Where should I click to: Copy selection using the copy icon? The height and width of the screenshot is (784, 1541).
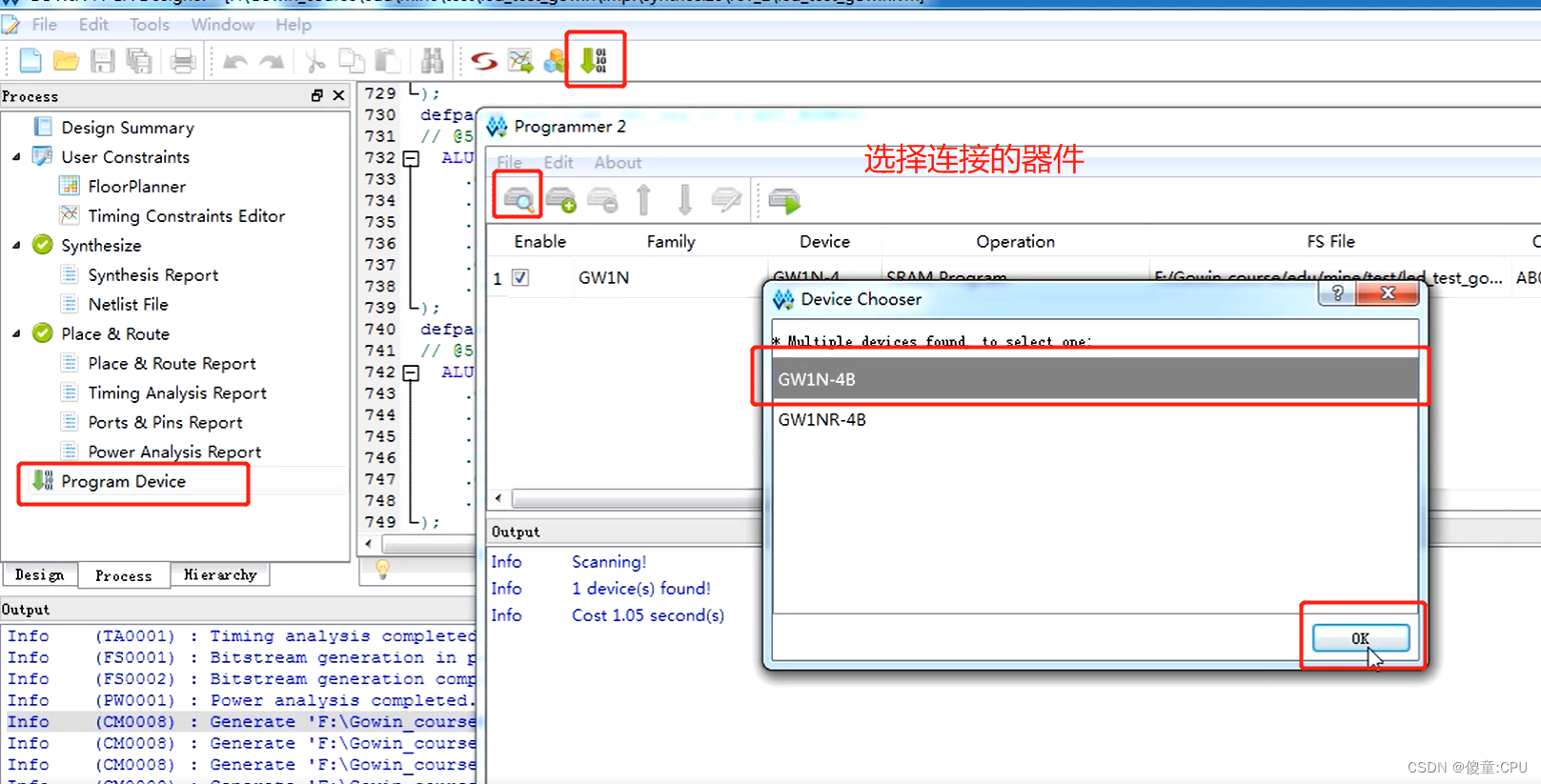[352, 61]
